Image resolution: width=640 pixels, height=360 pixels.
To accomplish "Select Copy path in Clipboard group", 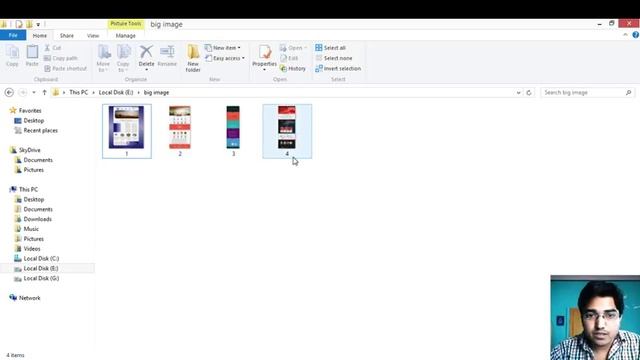I will coord(60,58).
